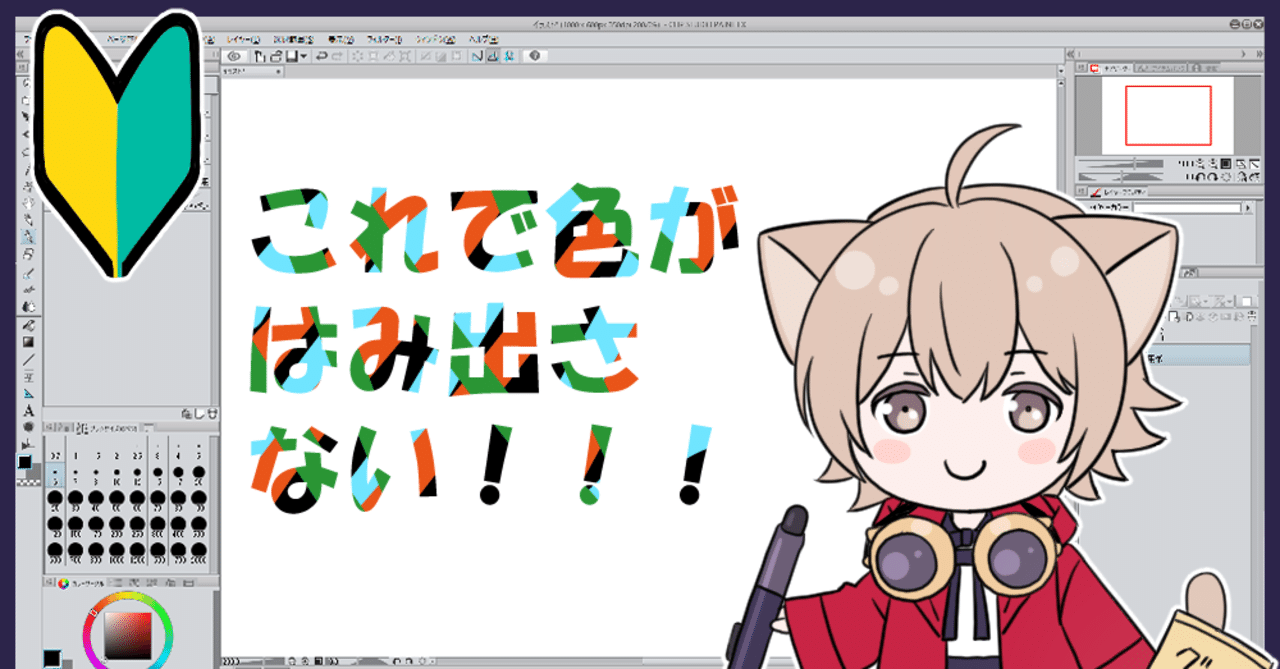This screenshot has width=1280, height=669.
Task: Switch to the Layer Property tab
Action: coord(1119,193)
